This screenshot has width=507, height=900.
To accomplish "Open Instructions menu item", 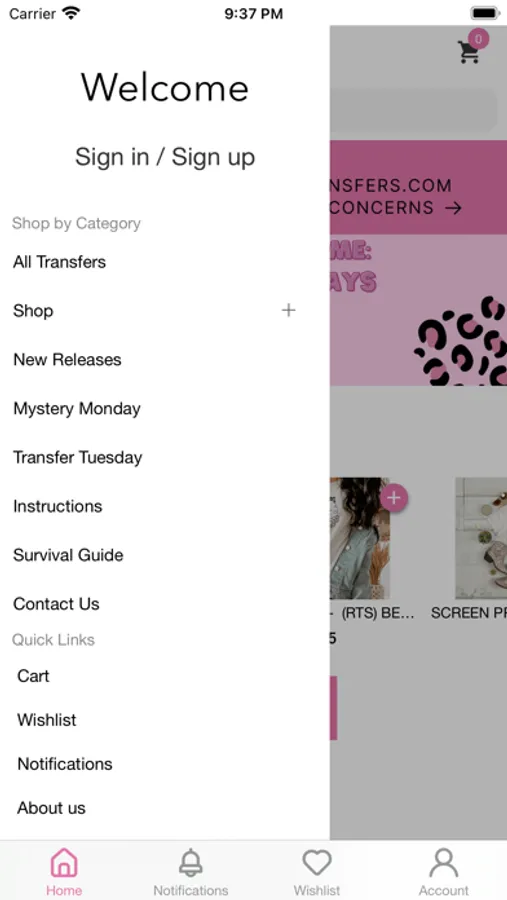I will 57,506.
